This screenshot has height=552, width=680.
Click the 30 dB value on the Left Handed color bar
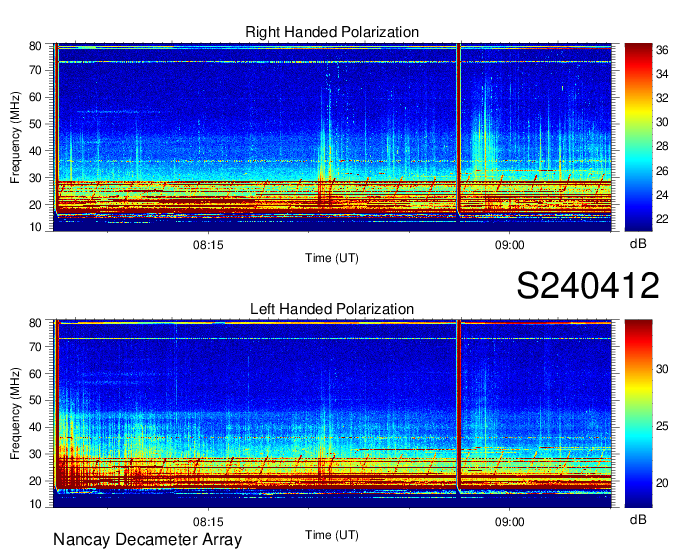click(662, 369)
